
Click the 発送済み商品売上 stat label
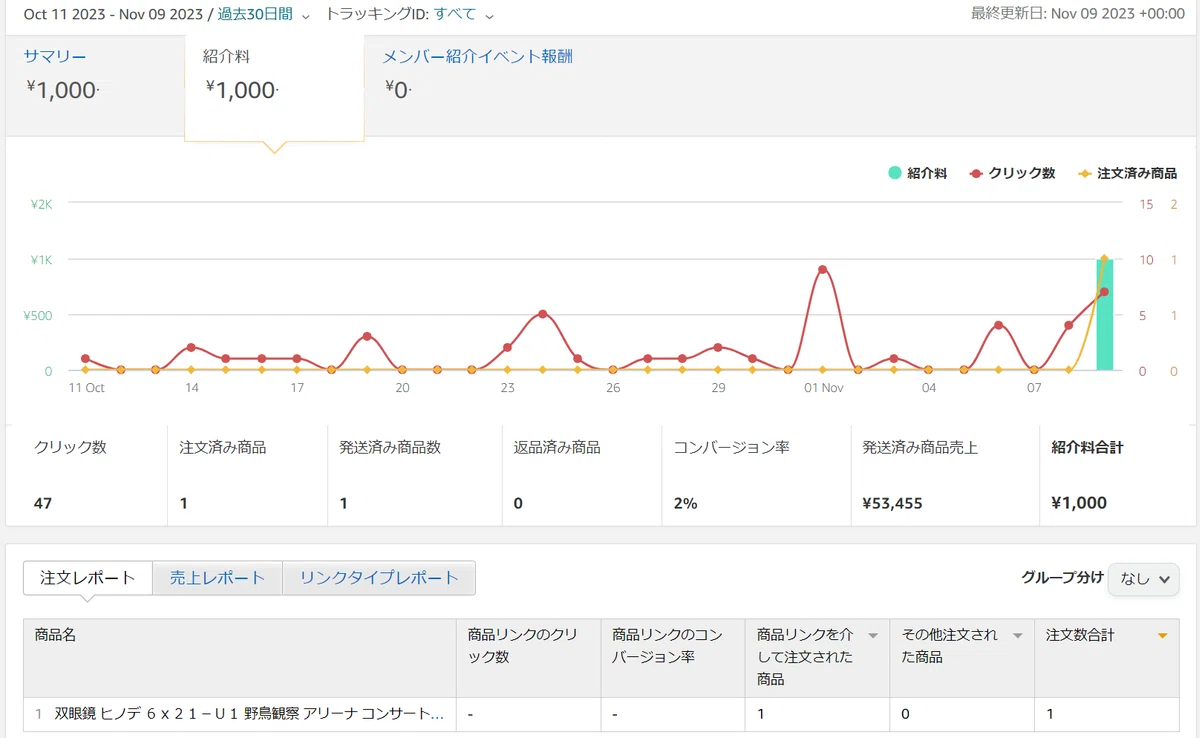(920, 448)
